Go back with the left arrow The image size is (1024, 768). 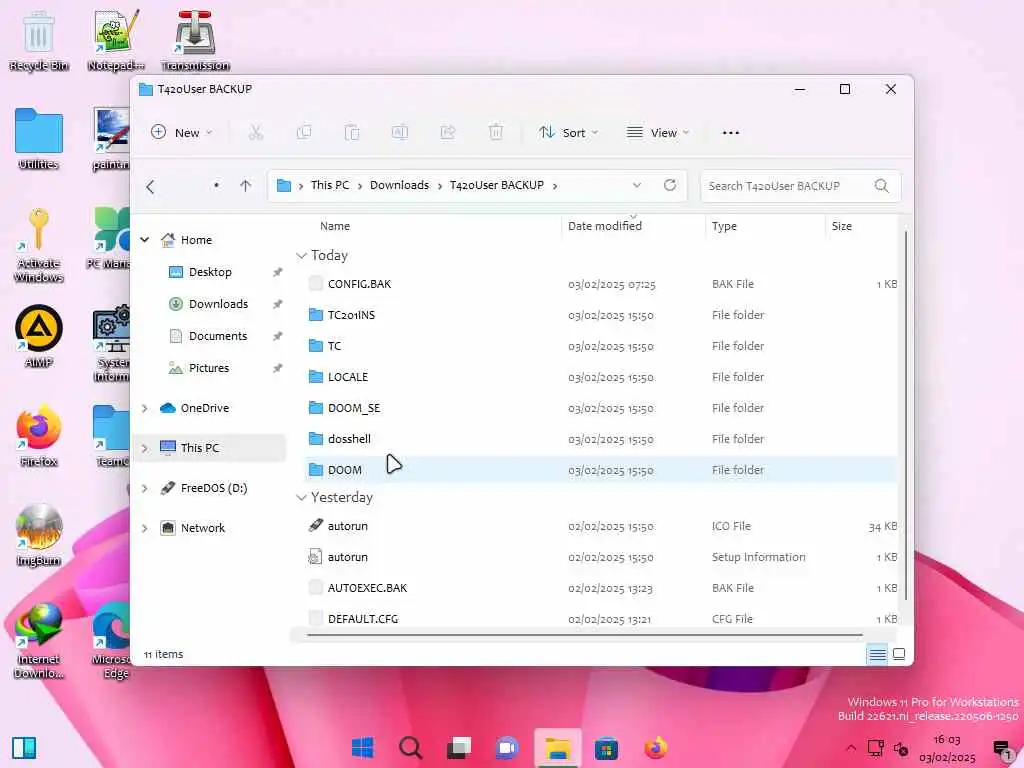(x=150, y=187)
